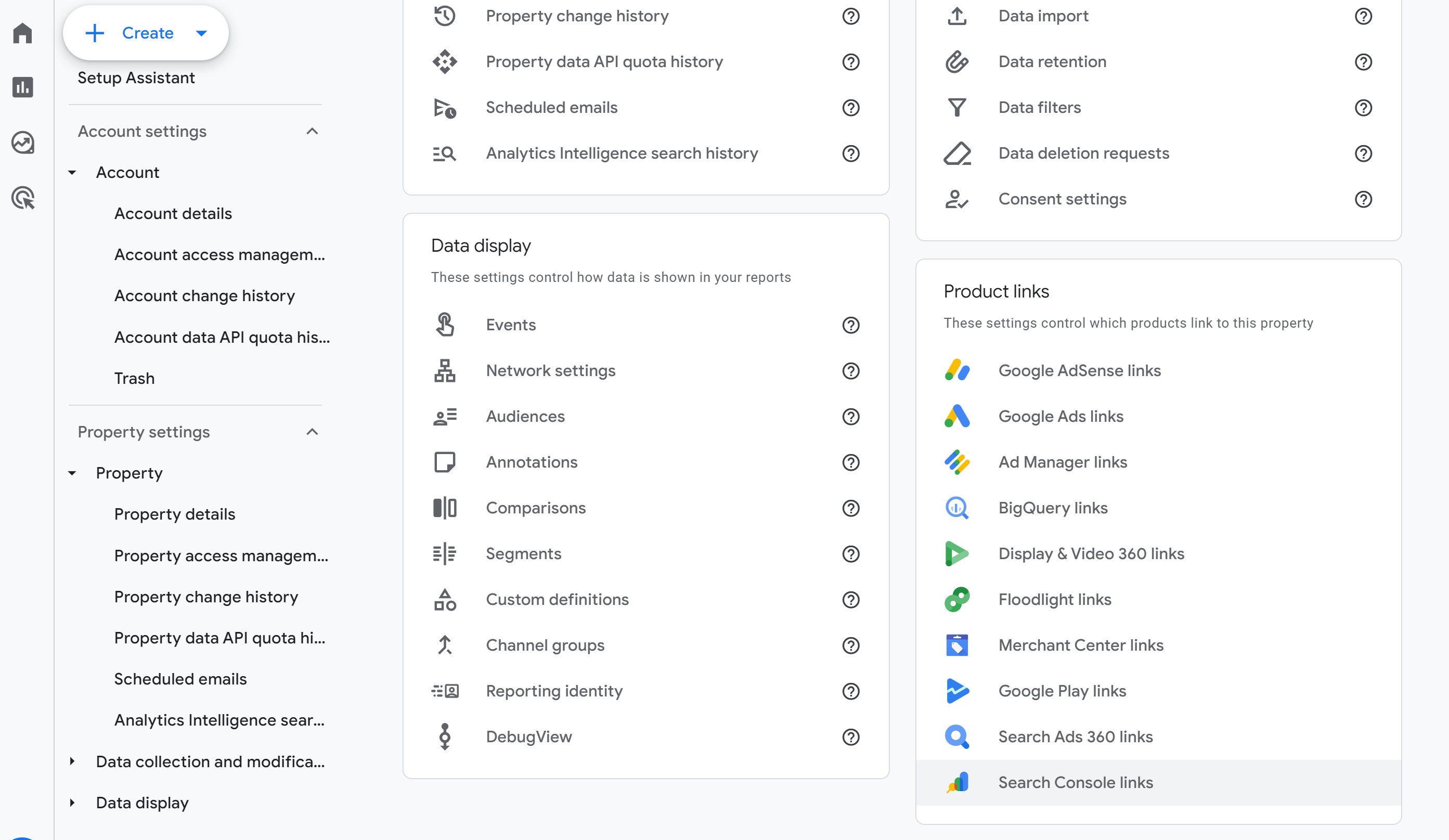Click help icon next to DebugView
Image resolution: width=1449 pixels, height=840 pixels.
coord(850,736)
